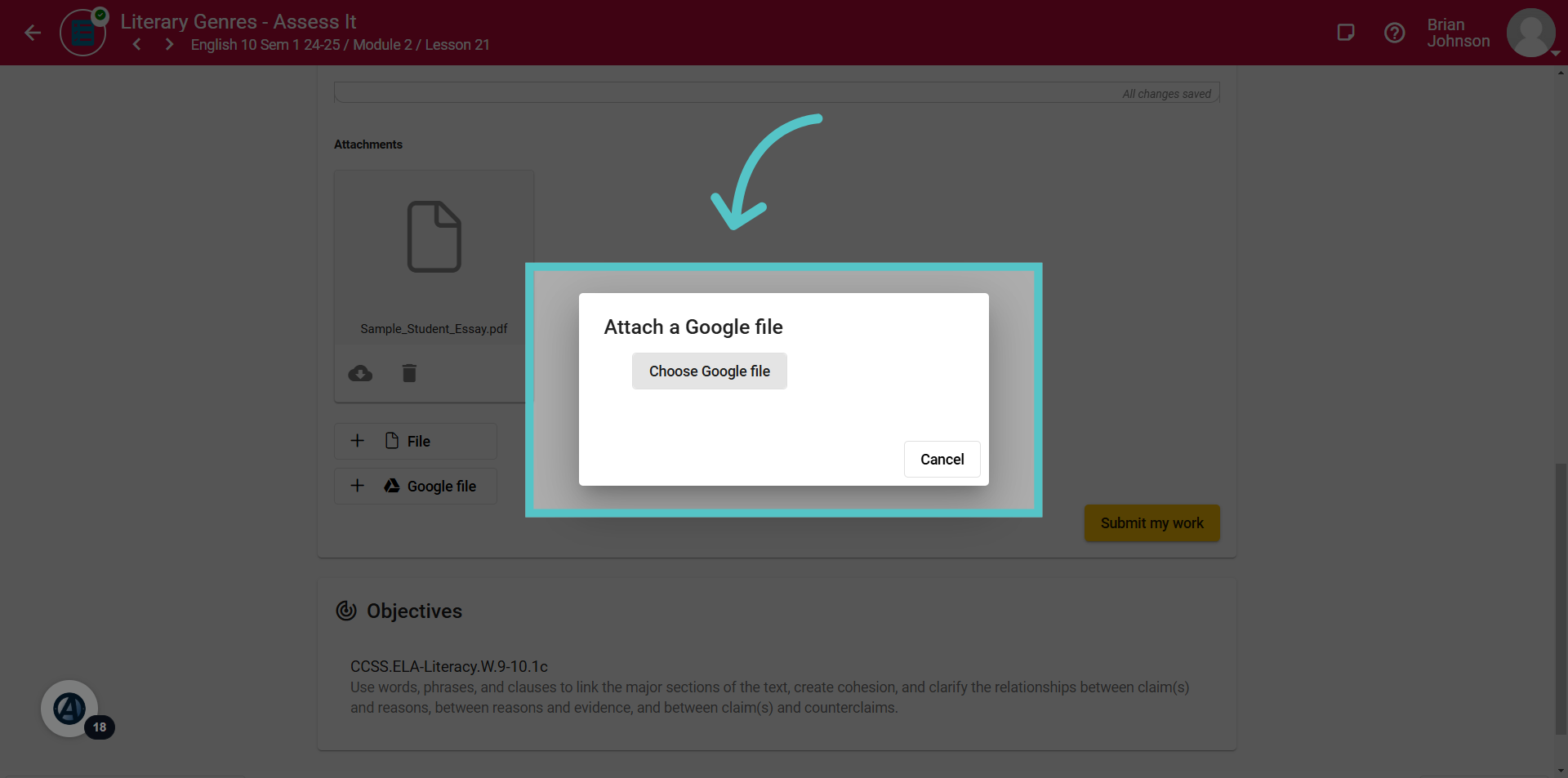Open the accessibility widget with badge 18
This screenshot has width=1568, height=778.
tap(70, 709)
